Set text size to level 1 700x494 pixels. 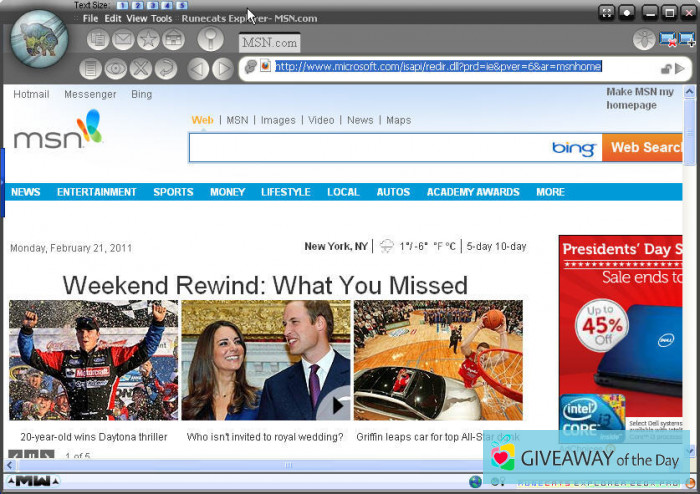tap(122, 5)
